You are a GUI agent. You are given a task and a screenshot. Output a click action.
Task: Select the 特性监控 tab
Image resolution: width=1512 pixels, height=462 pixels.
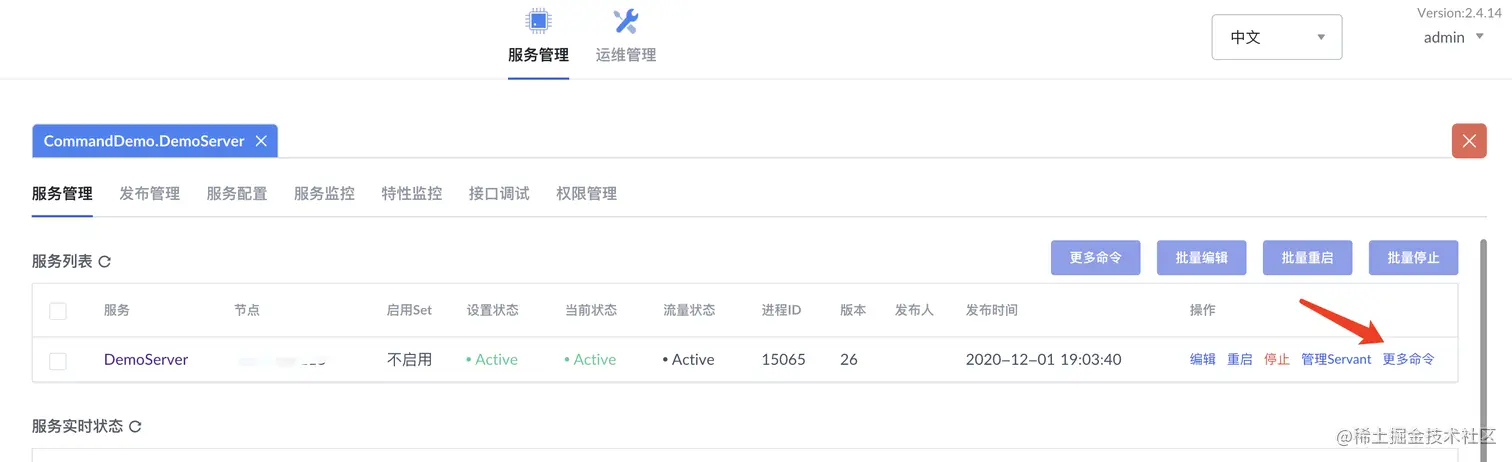(412, 194)
